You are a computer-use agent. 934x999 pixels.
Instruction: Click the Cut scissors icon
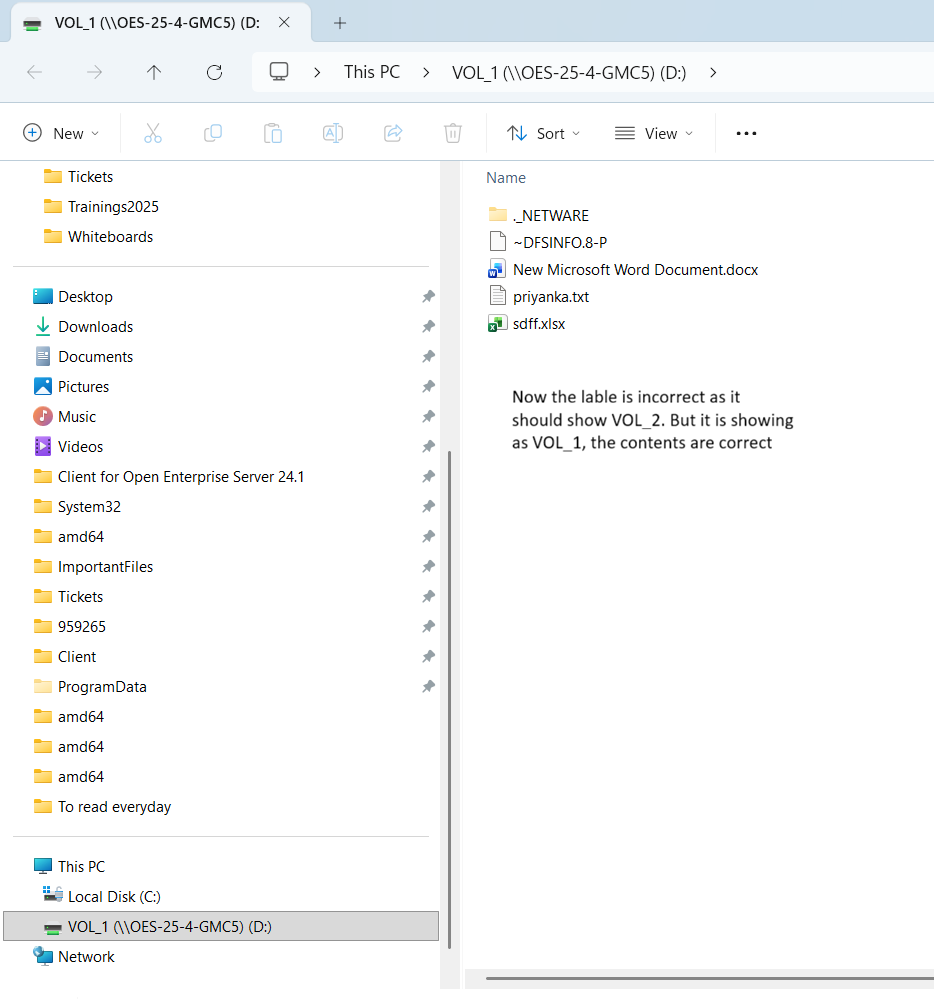[153, 133]
